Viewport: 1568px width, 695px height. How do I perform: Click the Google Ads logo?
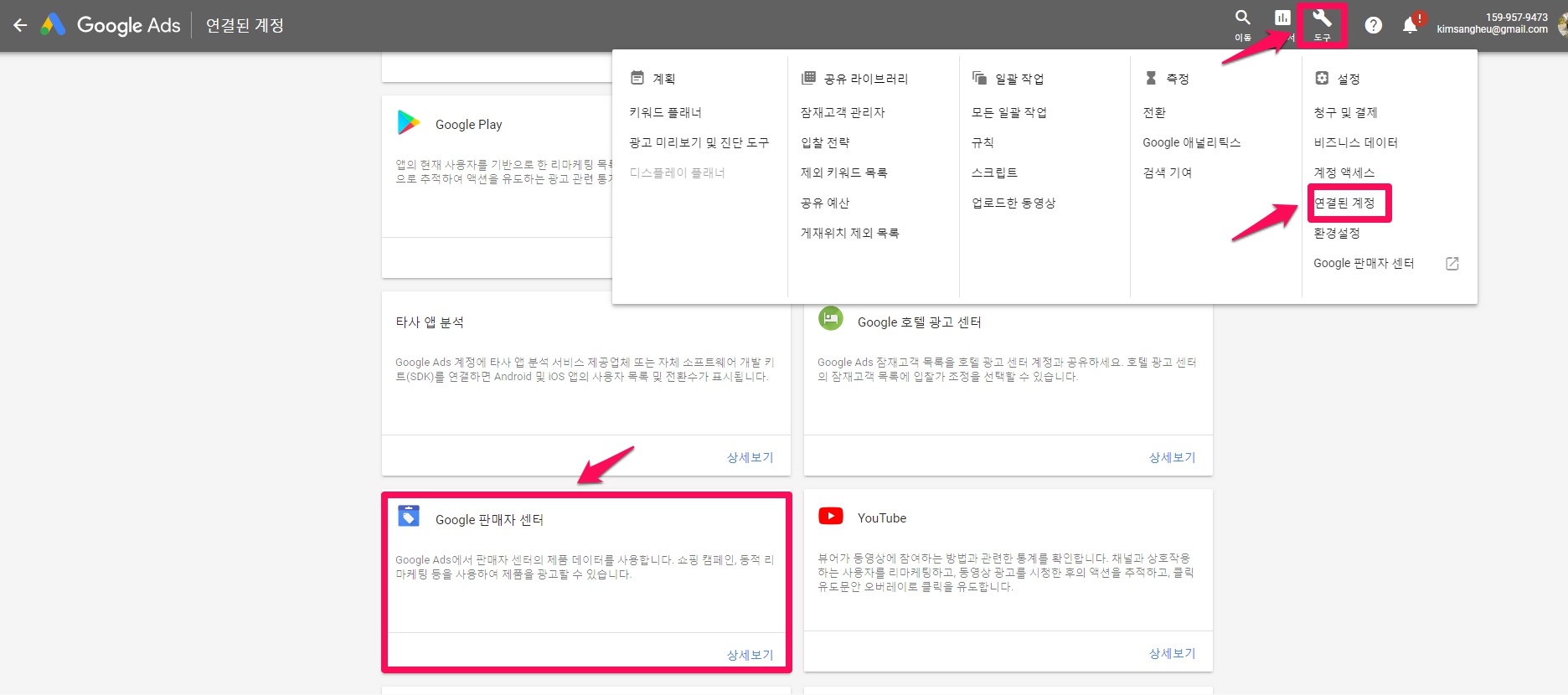[x=54, y=25]
